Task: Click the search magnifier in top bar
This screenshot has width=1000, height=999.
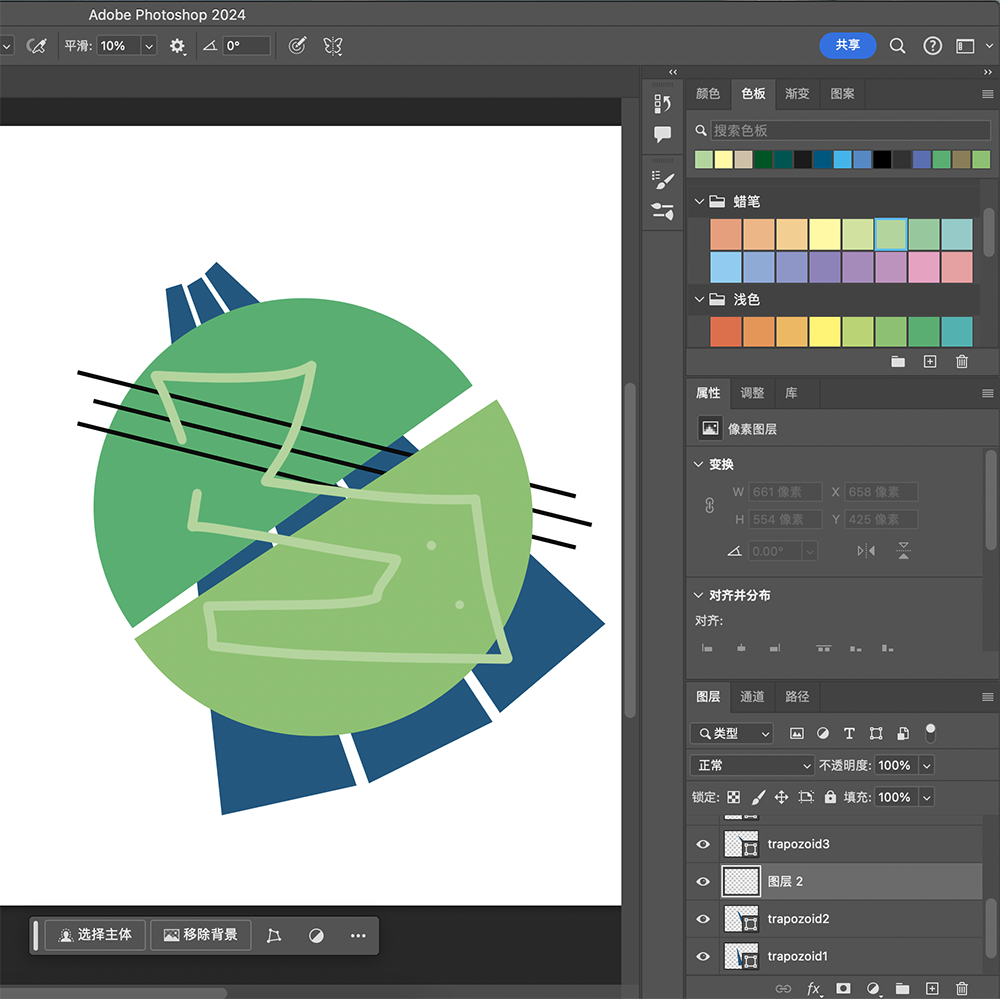Action: 898,46
